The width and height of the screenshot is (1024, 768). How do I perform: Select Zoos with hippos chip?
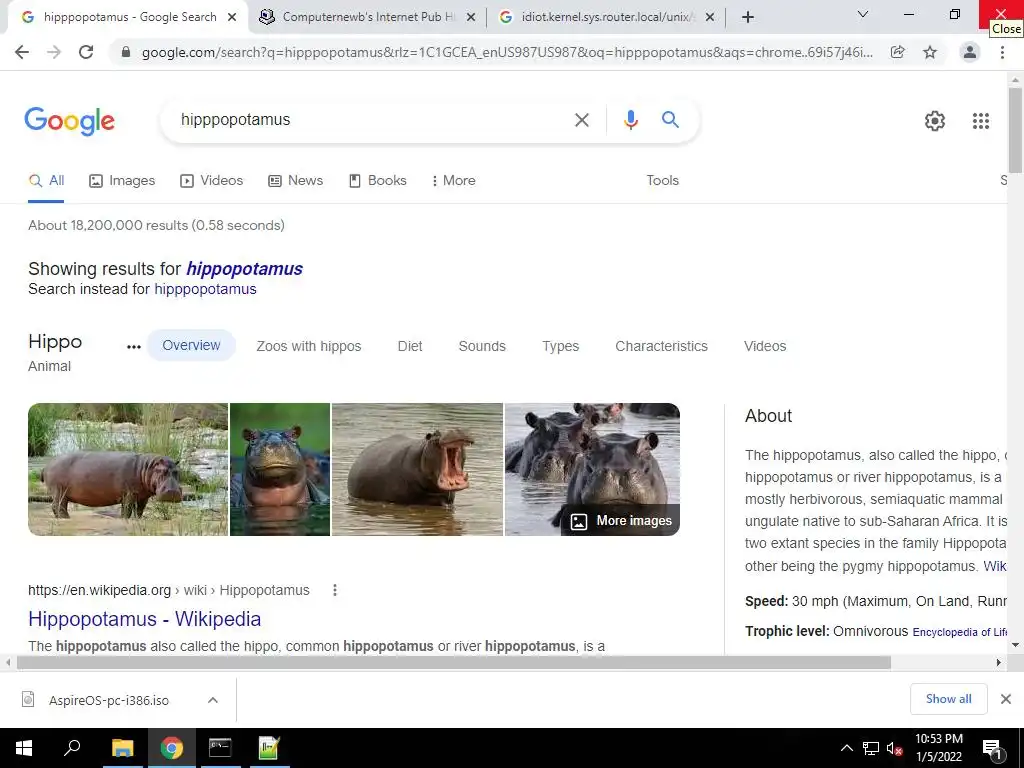(x=309, y=346)
